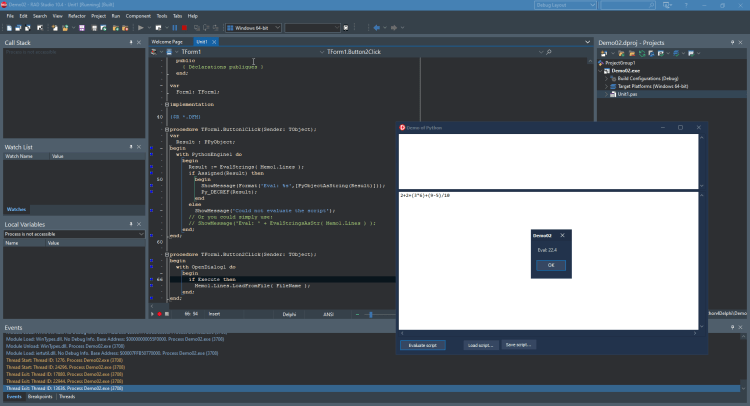Image resolution: width=750 pixels, height=406 pixels.
Task: Click the question mark help icon
Action: pos(686,5)
